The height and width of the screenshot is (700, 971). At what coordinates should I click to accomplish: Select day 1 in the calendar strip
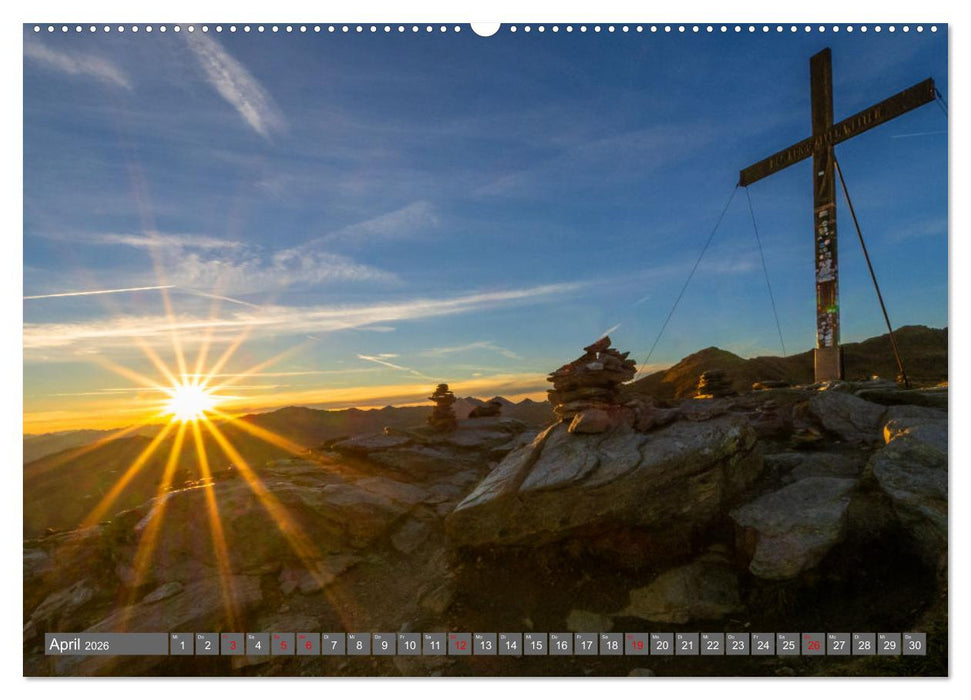181,644
